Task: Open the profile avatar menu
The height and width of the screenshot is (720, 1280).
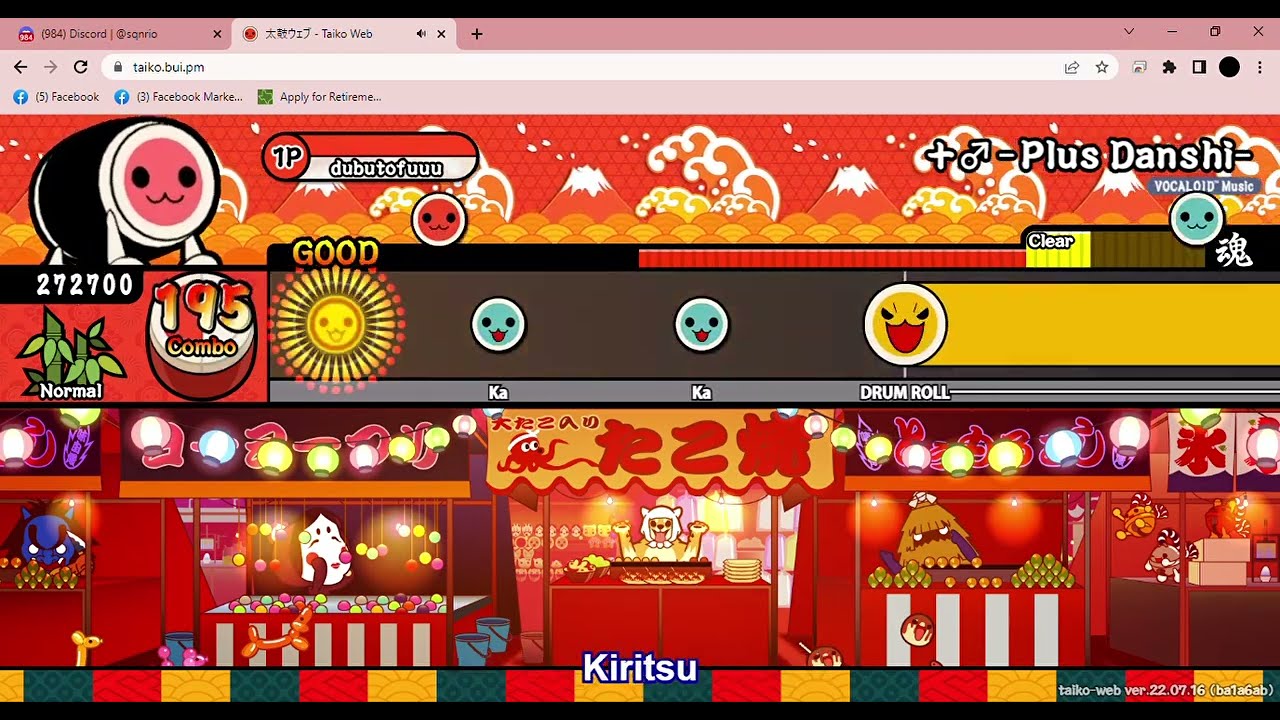Action: tap(1230, 67)
